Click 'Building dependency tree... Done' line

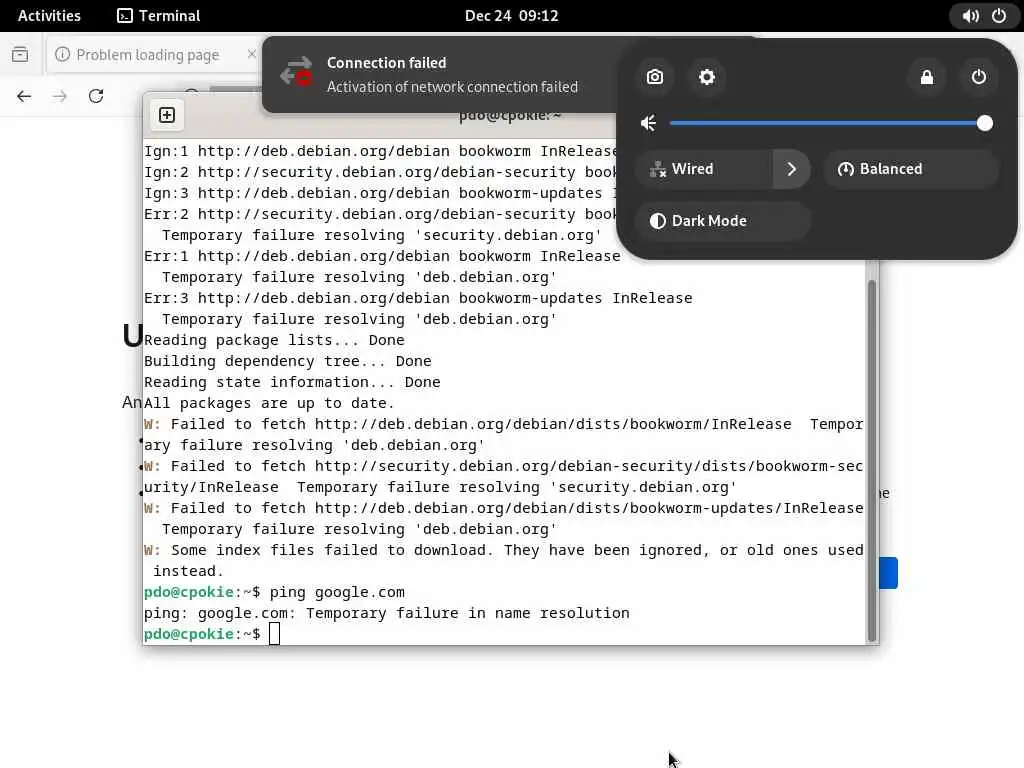click(x=287, y=361)
